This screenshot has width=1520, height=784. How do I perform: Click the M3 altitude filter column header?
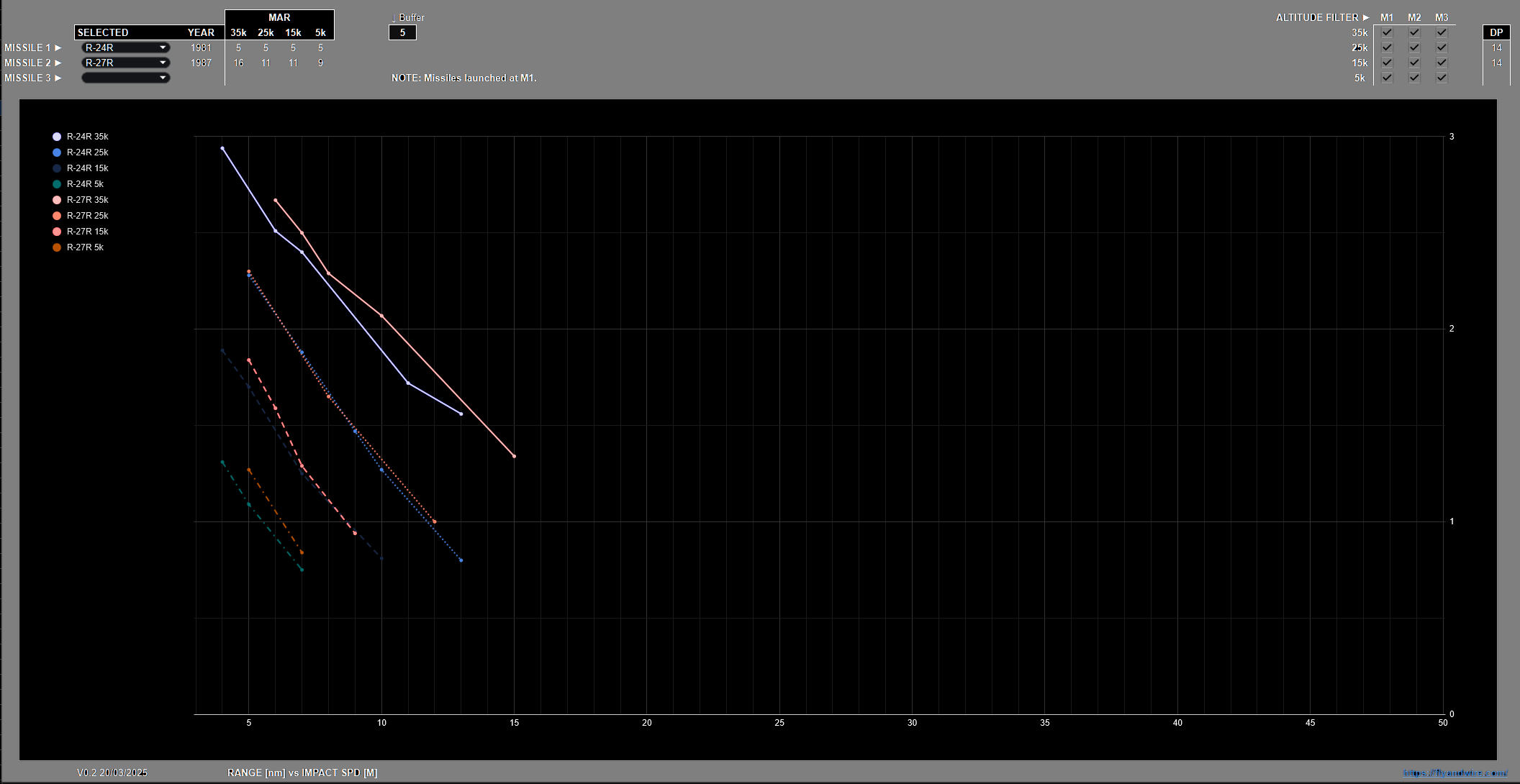coord(1442,17)
